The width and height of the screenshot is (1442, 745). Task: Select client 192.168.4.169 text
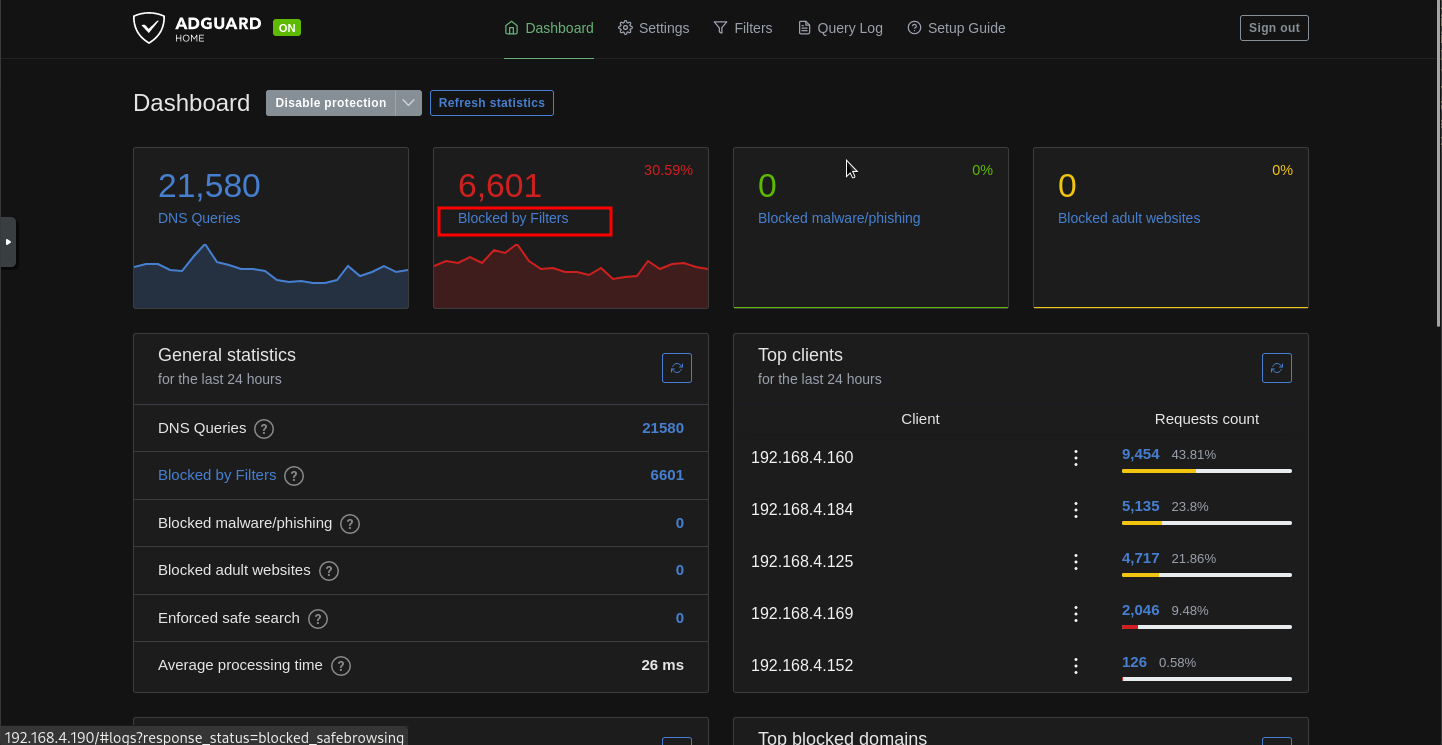(x=802, y=614)
